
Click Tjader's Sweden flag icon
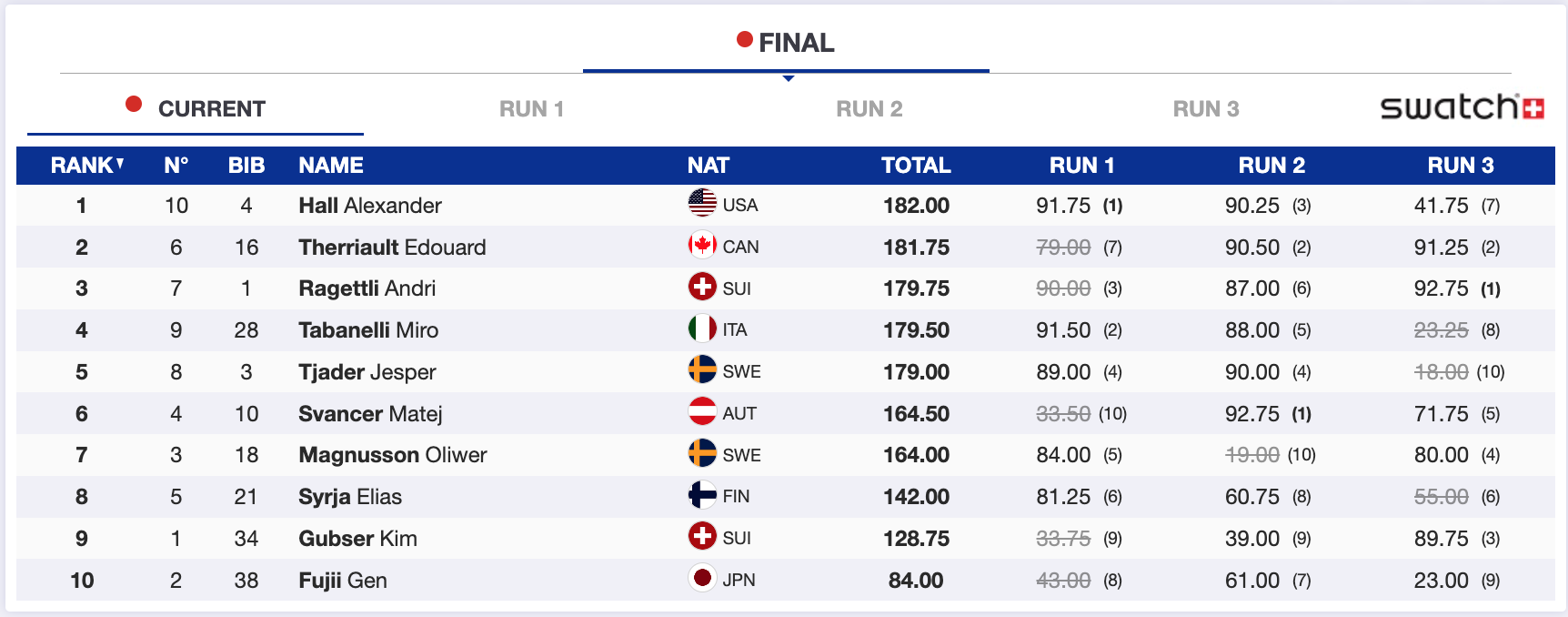pyautogui.click(x=702, y=370)
